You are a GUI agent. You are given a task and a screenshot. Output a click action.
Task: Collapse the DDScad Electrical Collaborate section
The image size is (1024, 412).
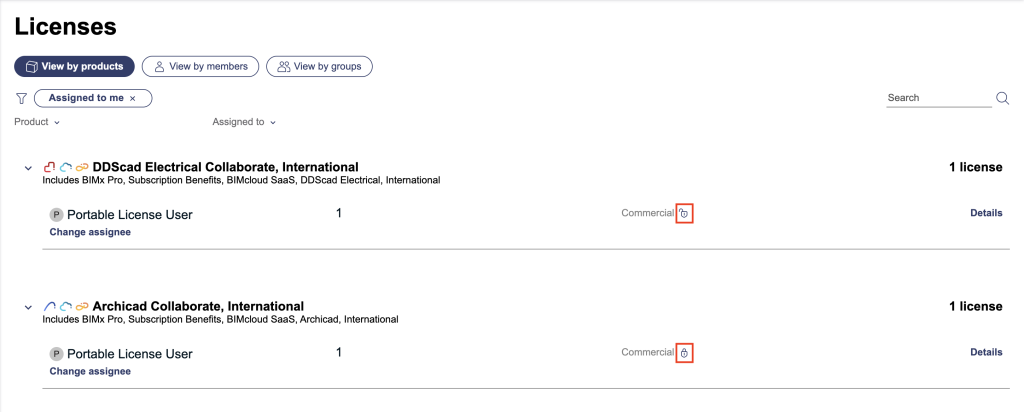pos(28,167)
